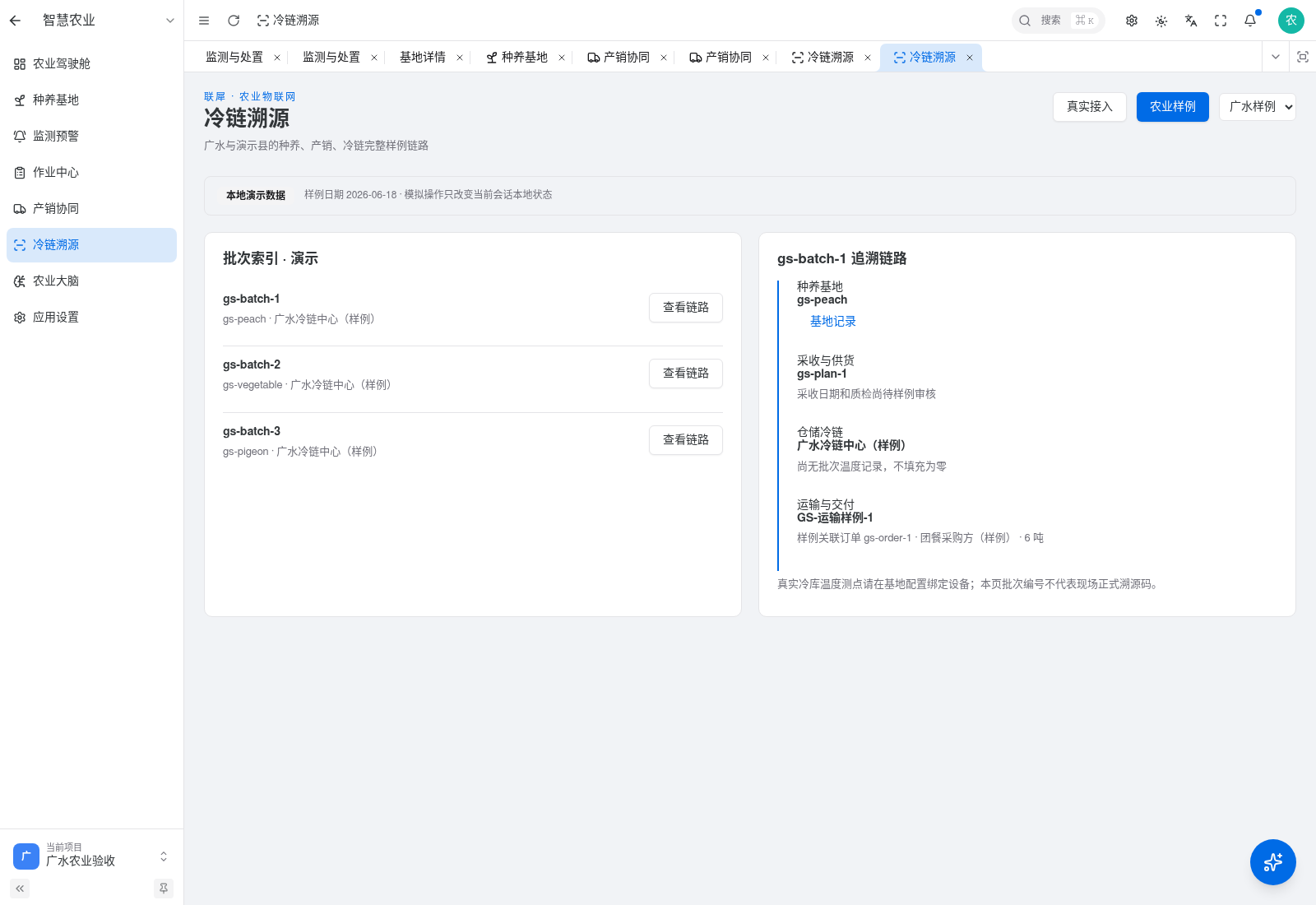Open 应用设置 sidebar item
Viewport: 1316px width, 905px height.
click(x=91, y=318)
